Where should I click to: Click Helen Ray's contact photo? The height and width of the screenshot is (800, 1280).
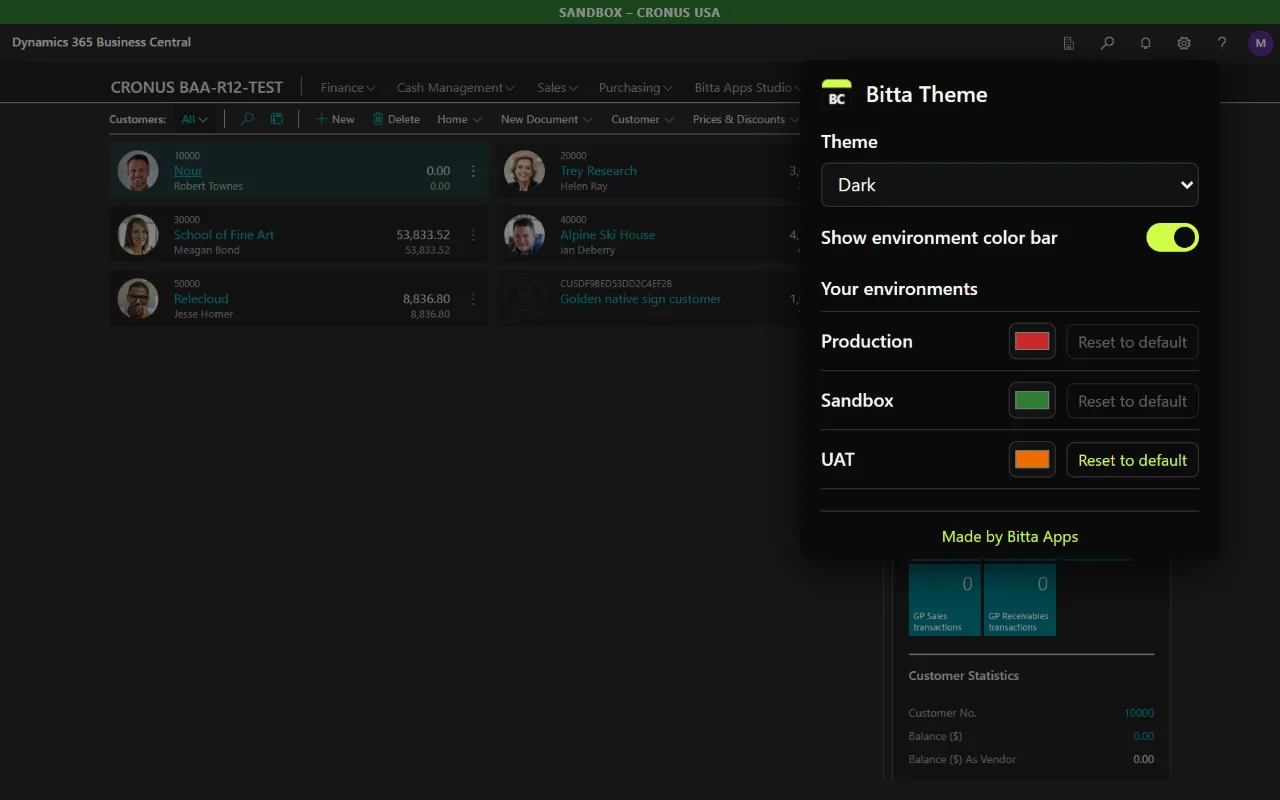(524, 171)
